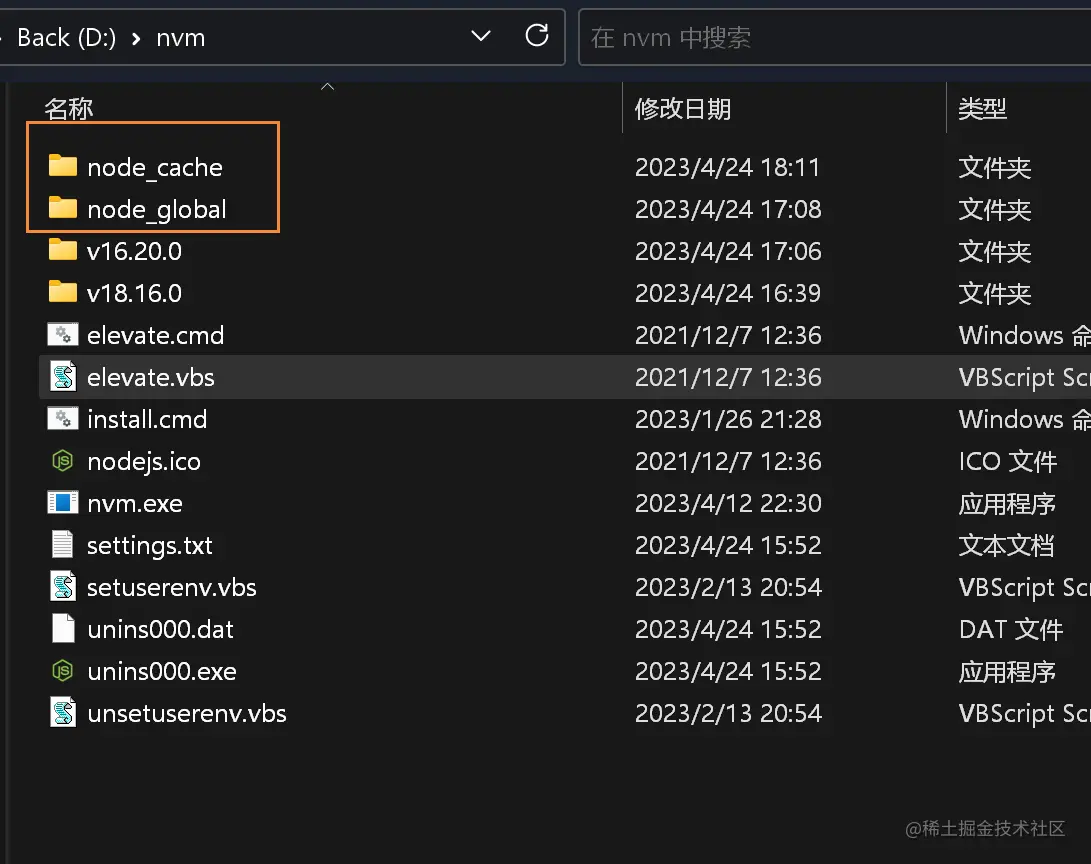Sort files by the 类型 column
1091x864 pixels.
pyautogui.click(x=982, y=109)
